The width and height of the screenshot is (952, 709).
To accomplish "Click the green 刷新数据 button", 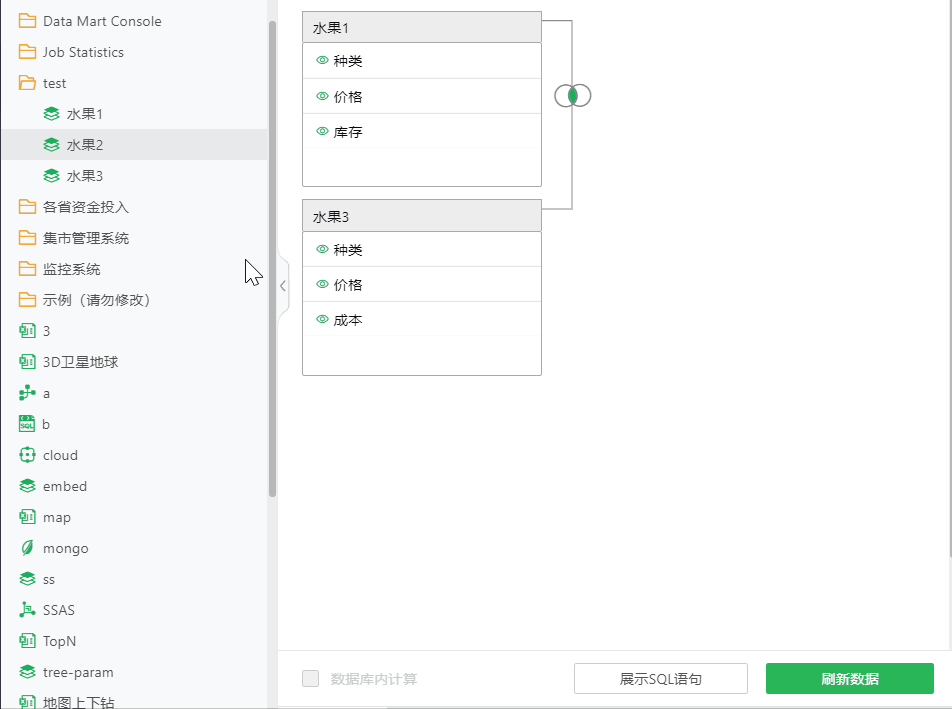I will [849, 679].
